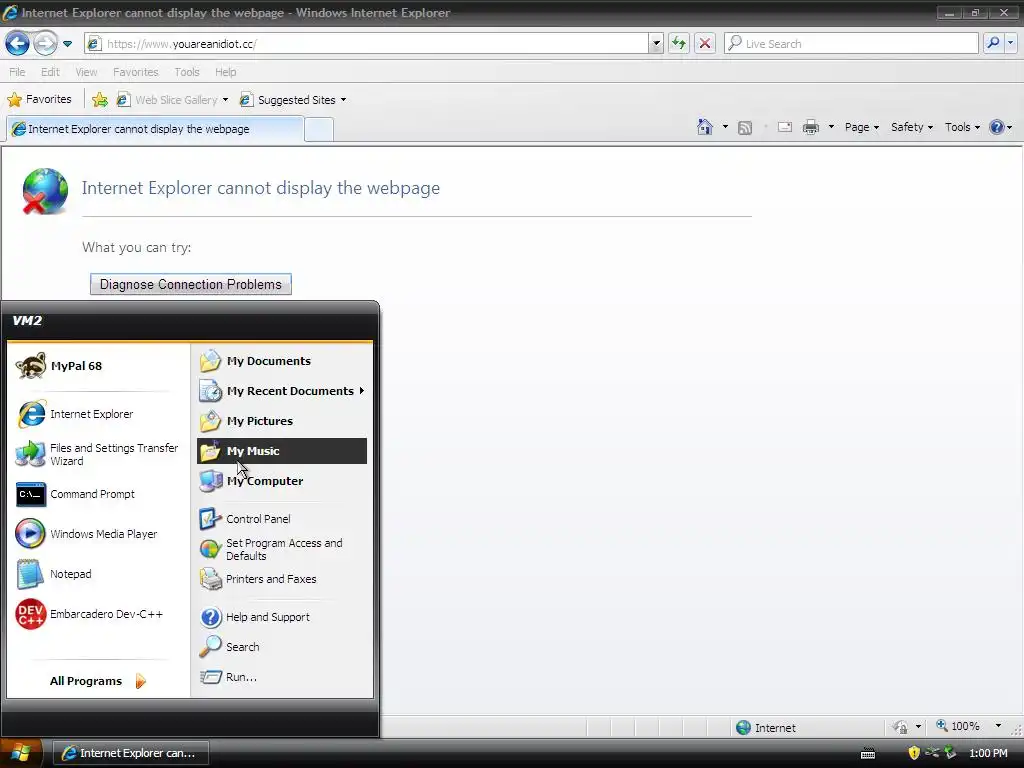This screenshot has height=768, width=1024.
Task: Click the Windows Start button
Action: click(x=21, y=753)
